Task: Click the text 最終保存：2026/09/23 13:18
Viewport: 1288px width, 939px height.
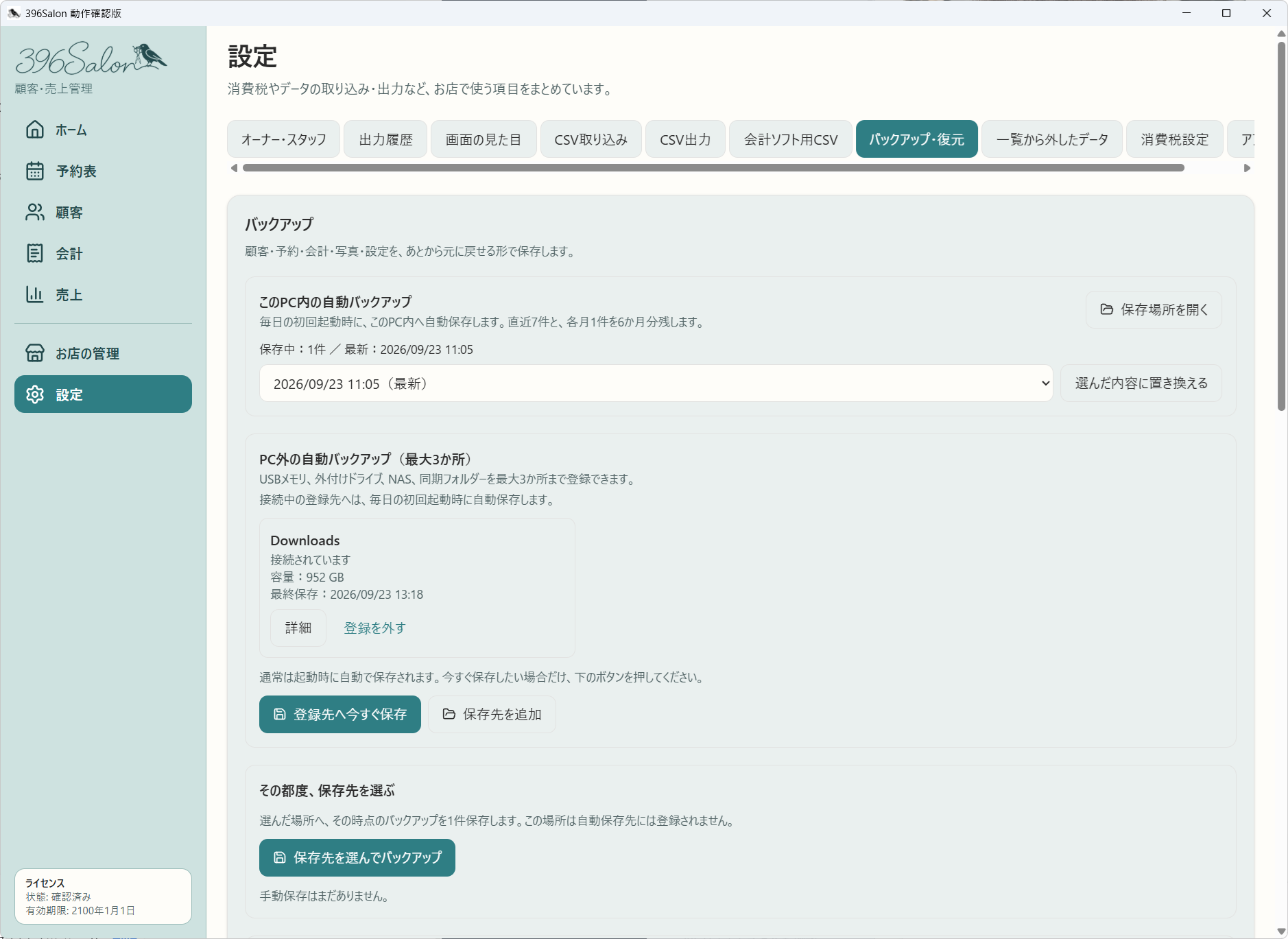Action: click(x=347, y=594)
